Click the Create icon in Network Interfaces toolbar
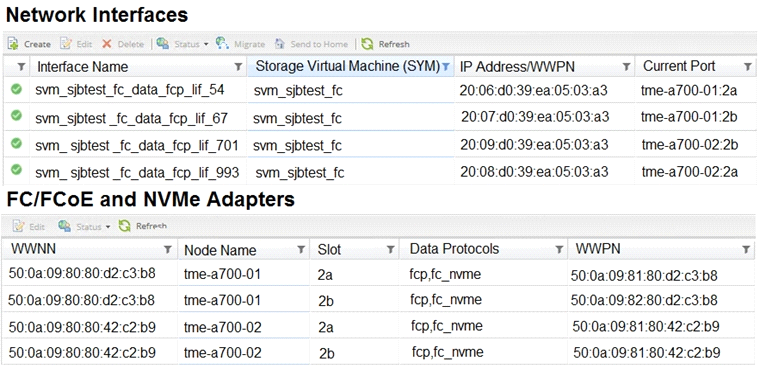The height and width of the screenshot is (369, 760). tap(13, 44)
